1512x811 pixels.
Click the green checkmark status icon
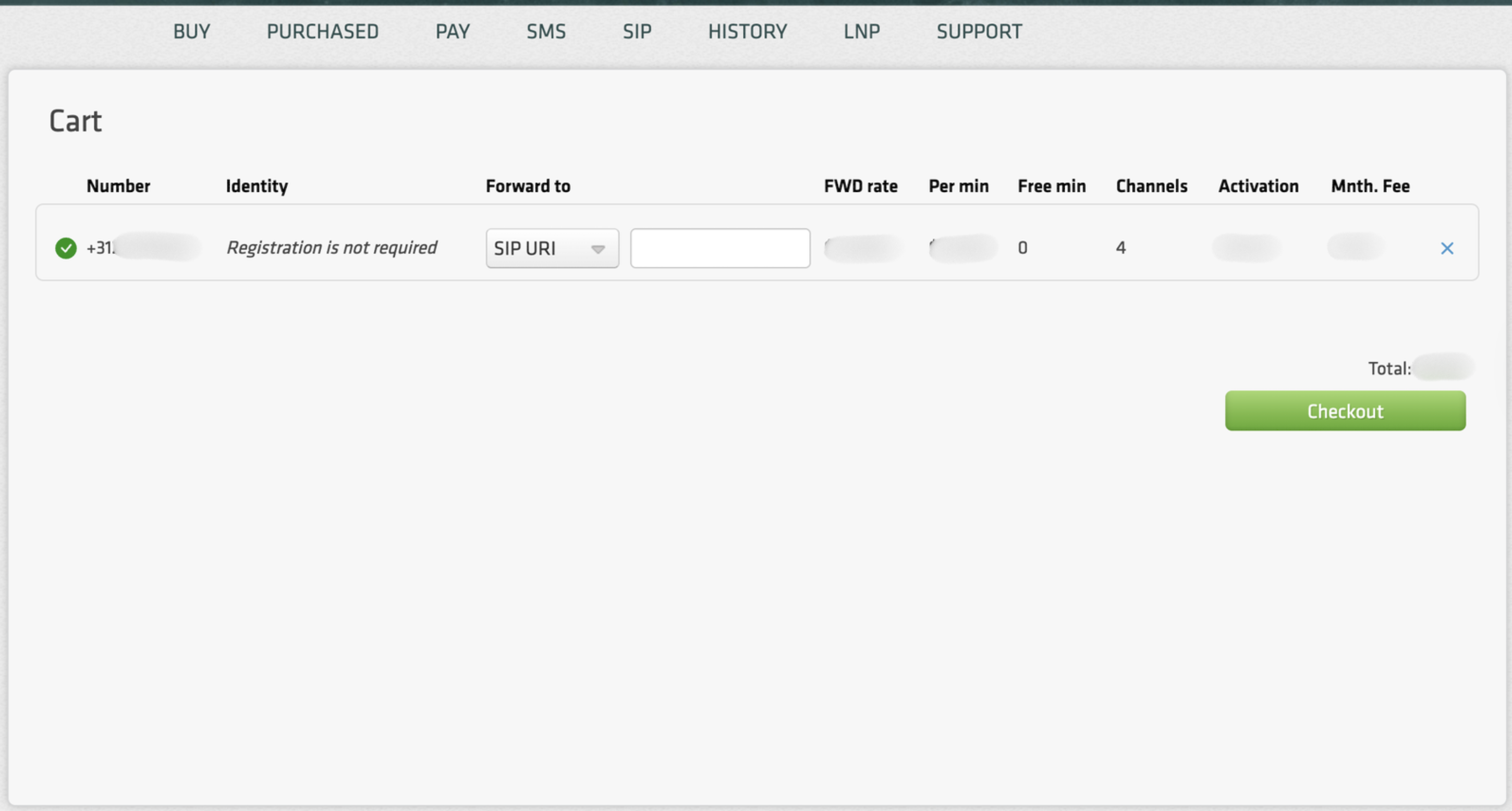pos(66,248)
